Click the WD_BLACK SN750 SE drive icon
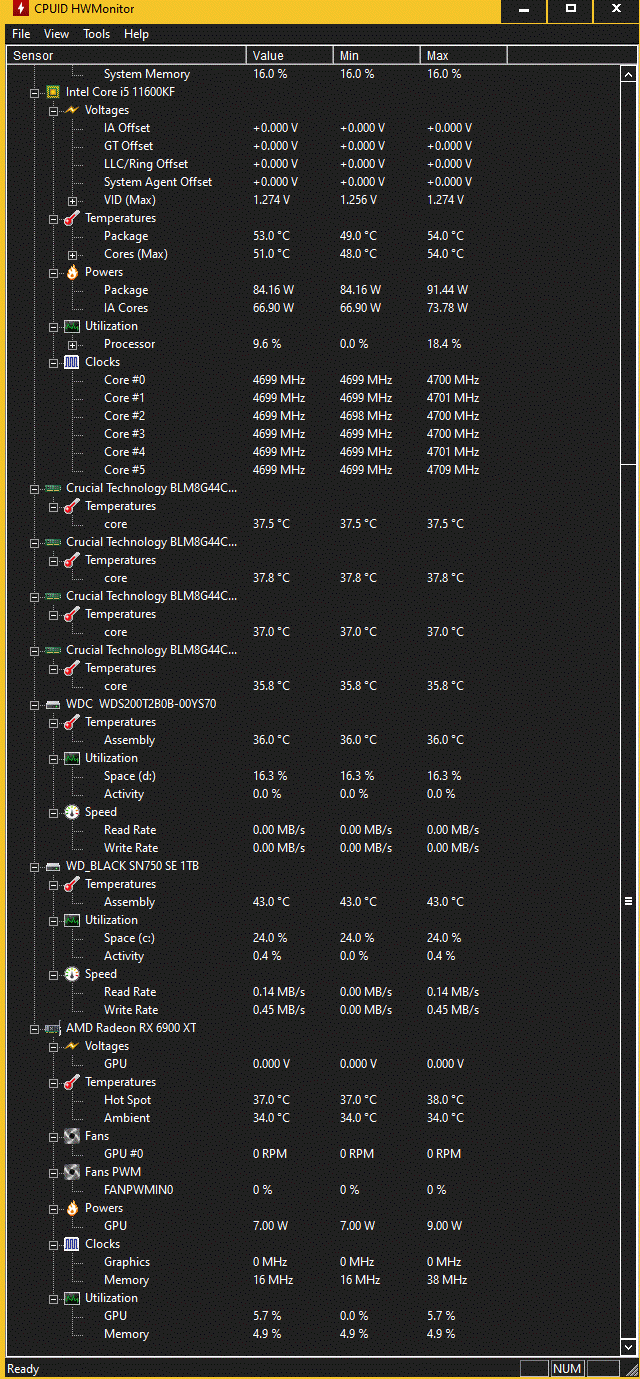640x1379 pixels. coord(53,866)
